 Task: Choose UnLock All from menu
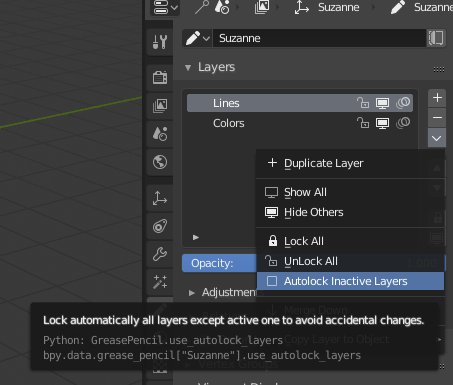[x=350, y=261]
